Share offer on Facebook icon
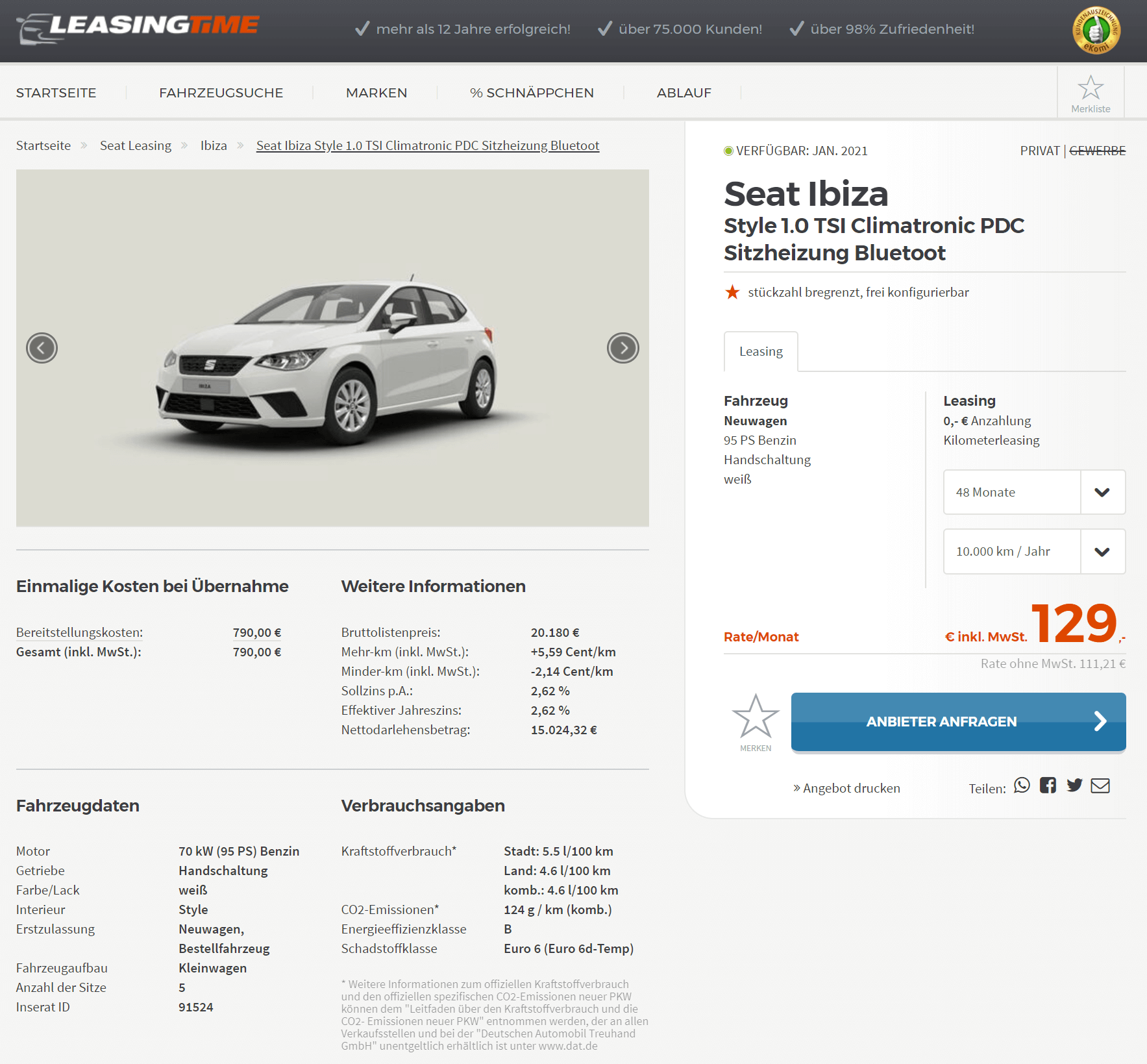The width and height of the screenshot is (1147, 1064). (1048, 786)
